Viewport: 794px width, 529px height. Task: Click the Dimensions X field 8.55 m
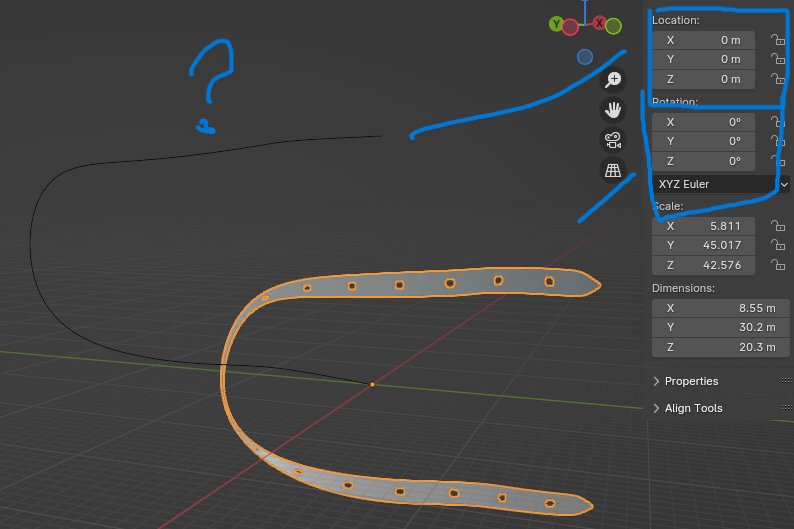[721, 308]
